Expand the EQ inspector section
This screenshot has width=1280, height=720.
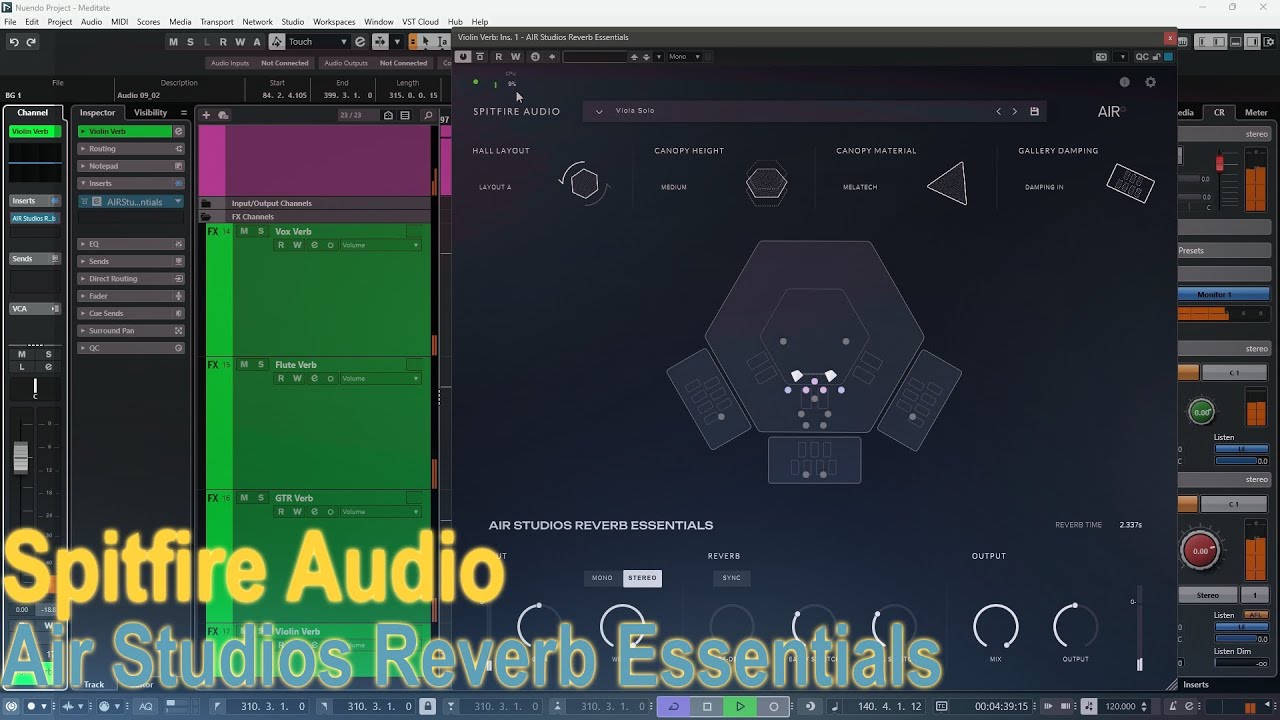(x=131, y=244)
